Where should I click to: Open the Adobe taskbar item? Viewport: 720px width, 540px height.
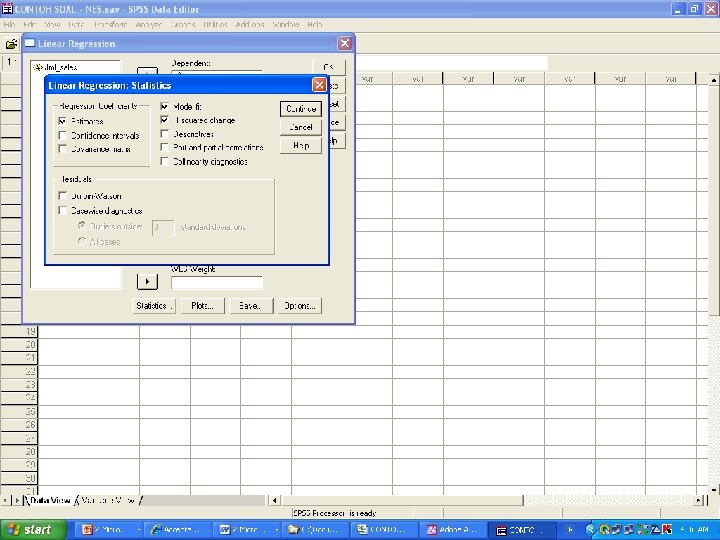pyautogui.click(x=454, y=530)
